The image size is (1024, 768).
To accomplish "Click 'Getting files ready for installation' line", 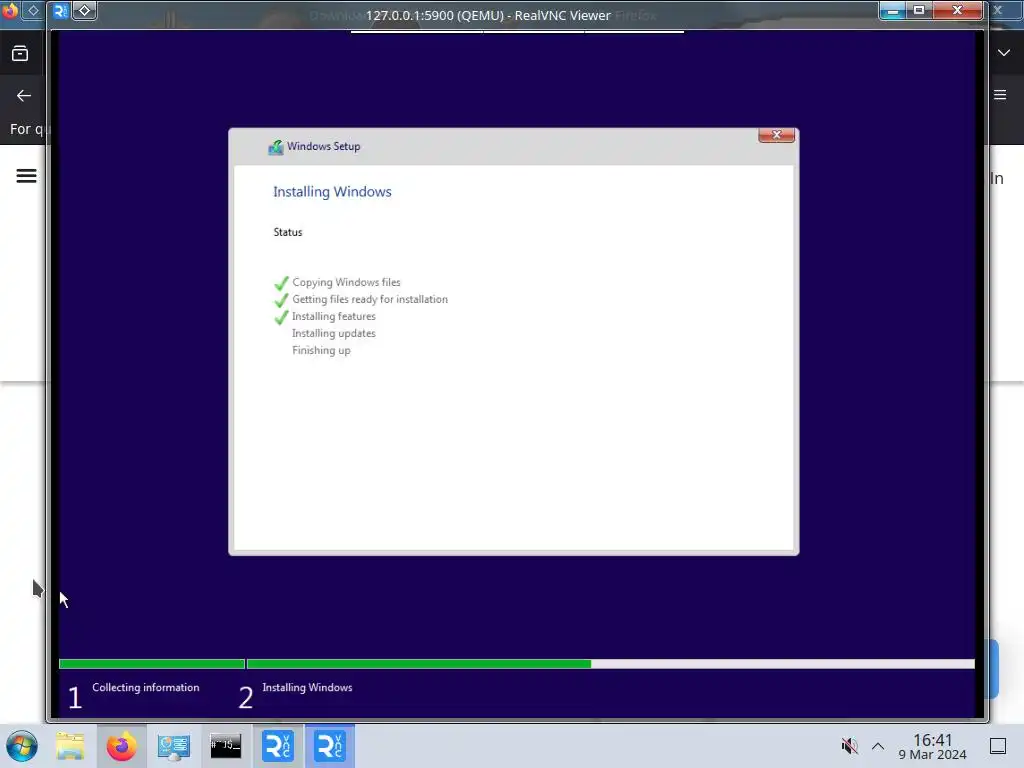I will tap(370, 299).
